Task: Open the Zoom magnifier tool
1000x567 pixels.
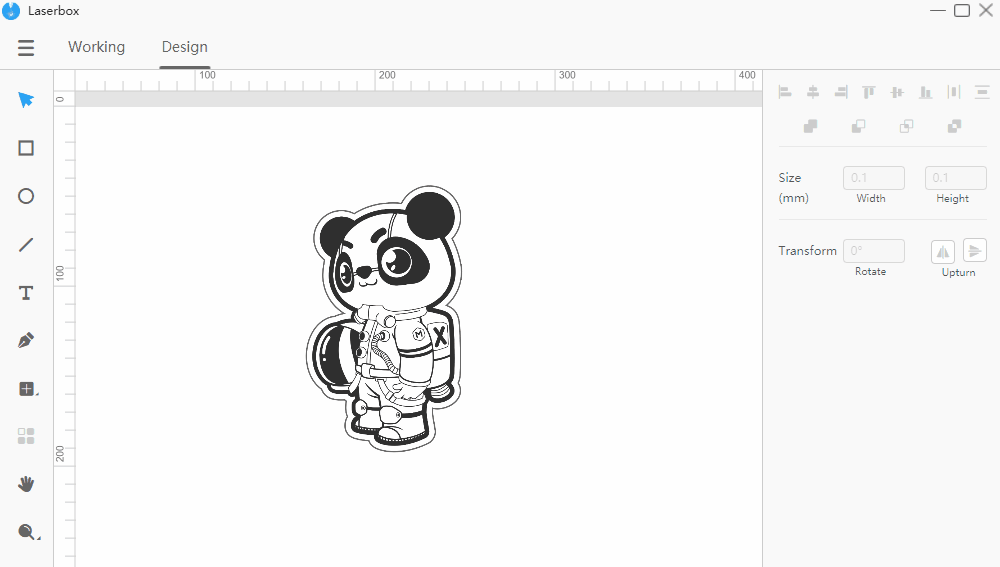Action: click(27, 532)
